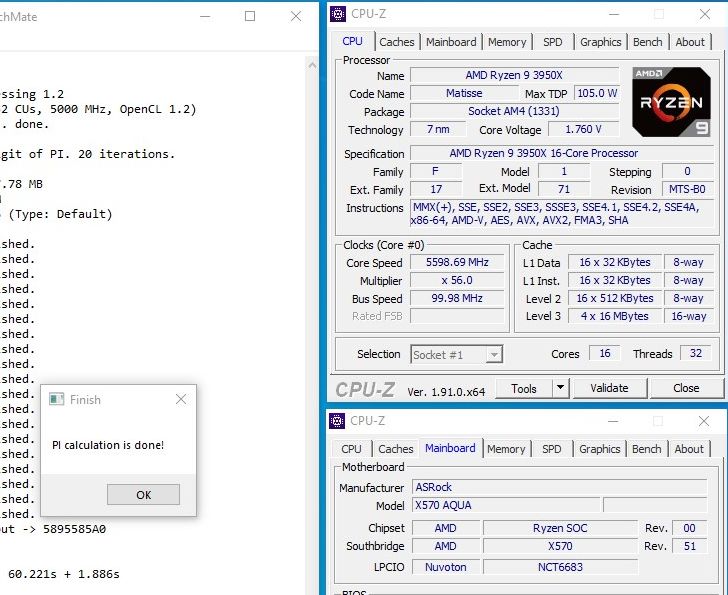
Task: Click the Threads value 32
Action: pos(696,354)
